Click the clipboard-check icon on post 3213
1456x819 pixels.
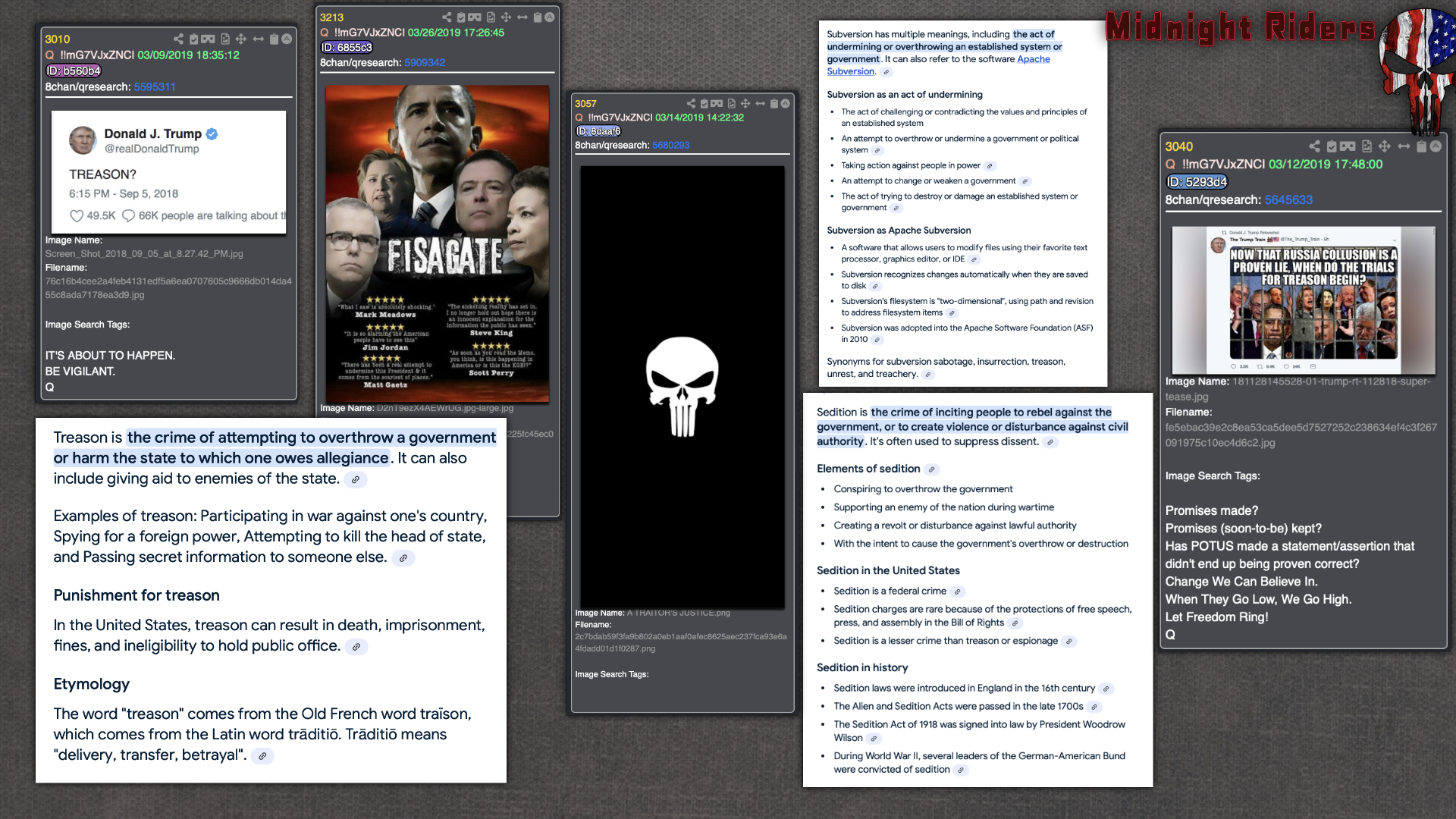461,17
